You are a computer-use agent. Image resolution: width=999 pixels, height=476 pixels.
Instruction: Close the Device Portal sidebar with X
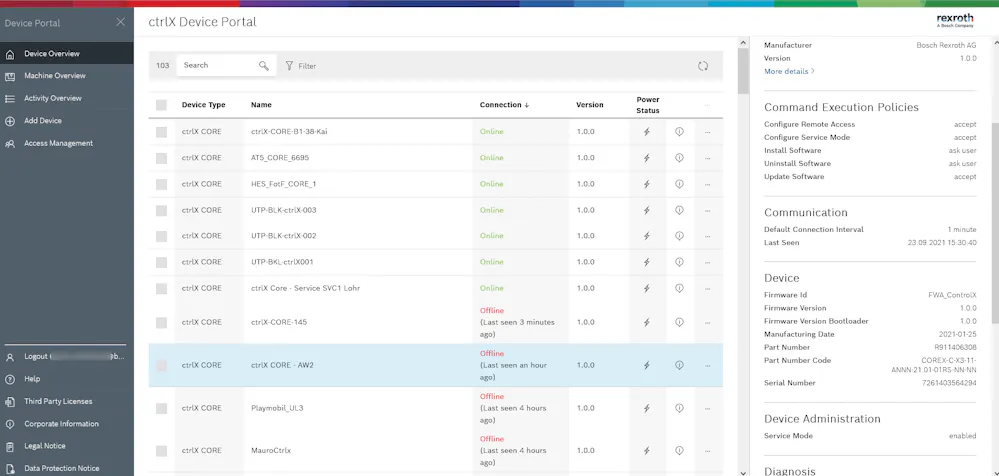click(120, 22)
